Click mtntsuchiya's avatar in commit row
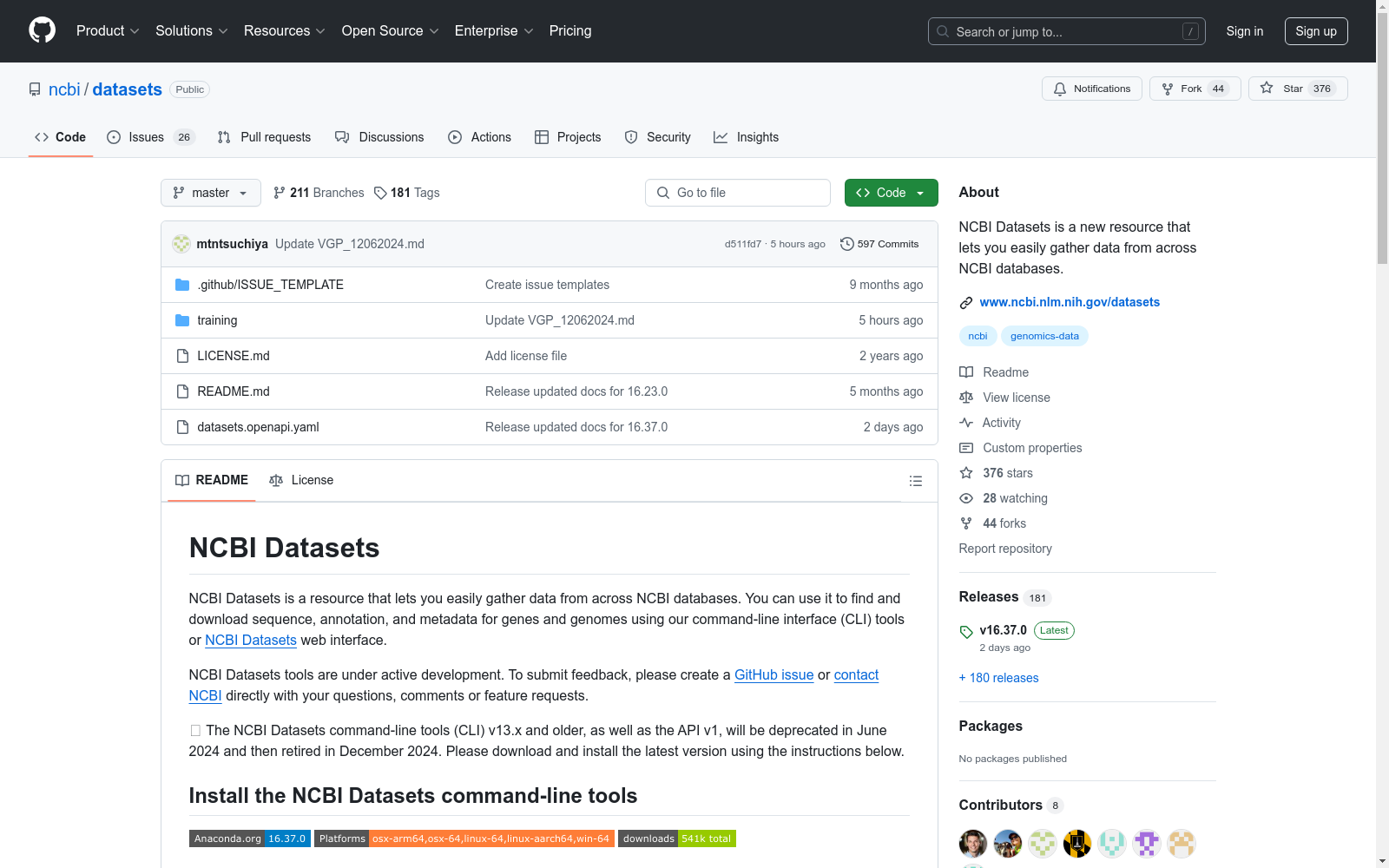The image size is (1389, 868). point(181,244)
